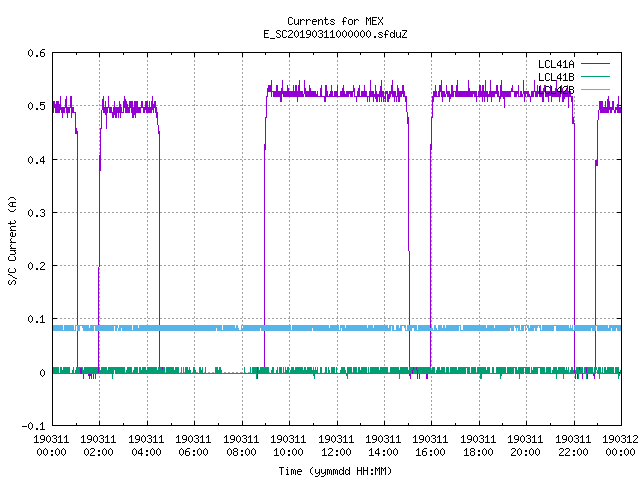Click the LCL42B legend label

point(556,90)
